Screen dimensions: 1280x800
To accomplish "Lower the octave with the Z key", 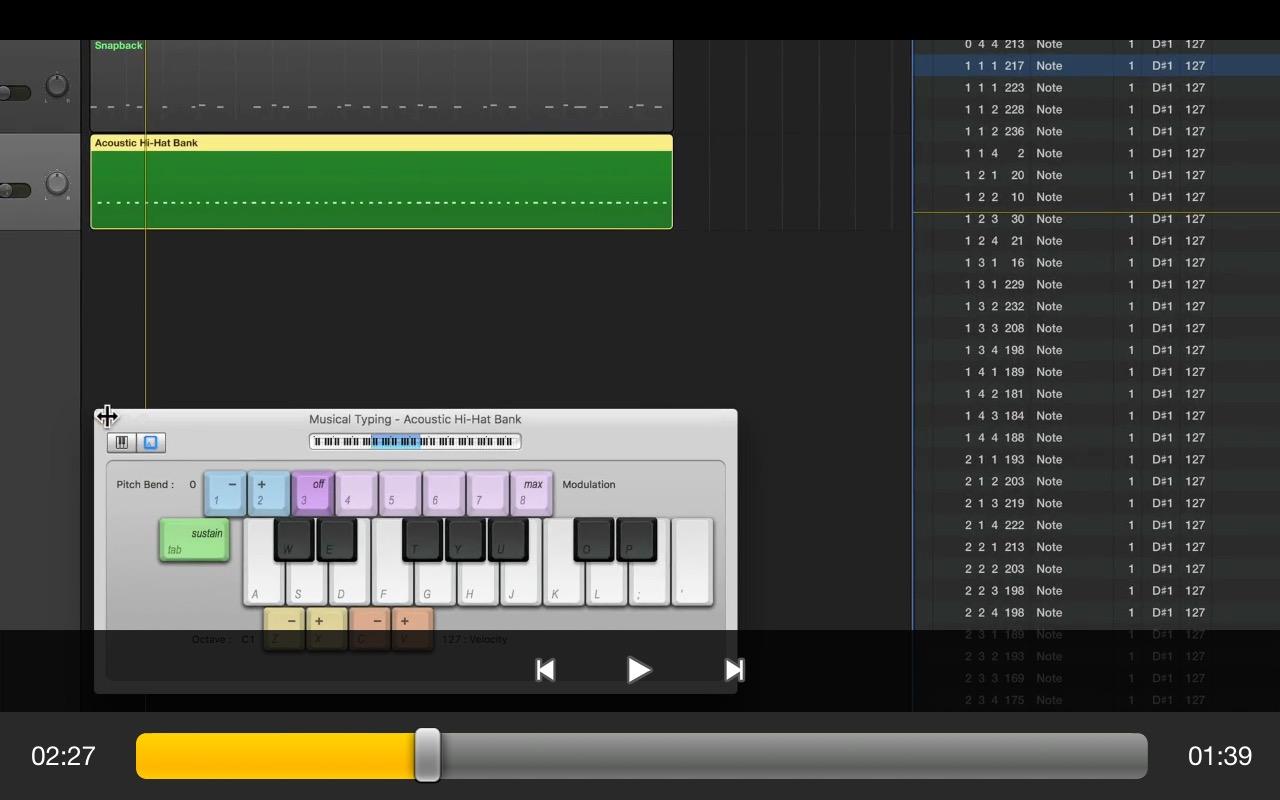I will [285, 629].
